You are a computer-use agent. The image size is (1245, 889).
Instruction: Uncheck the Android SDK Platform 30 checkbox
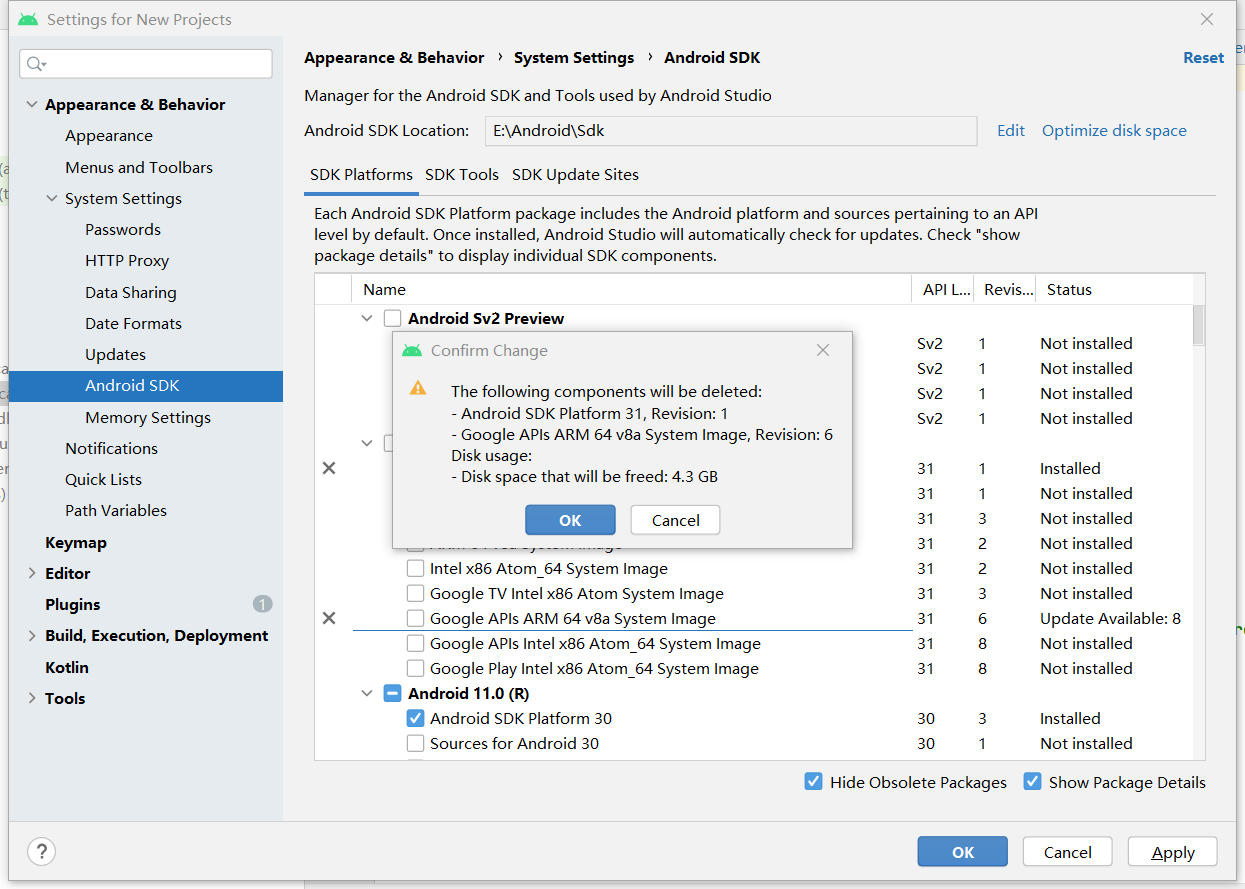tap(415, 718)
